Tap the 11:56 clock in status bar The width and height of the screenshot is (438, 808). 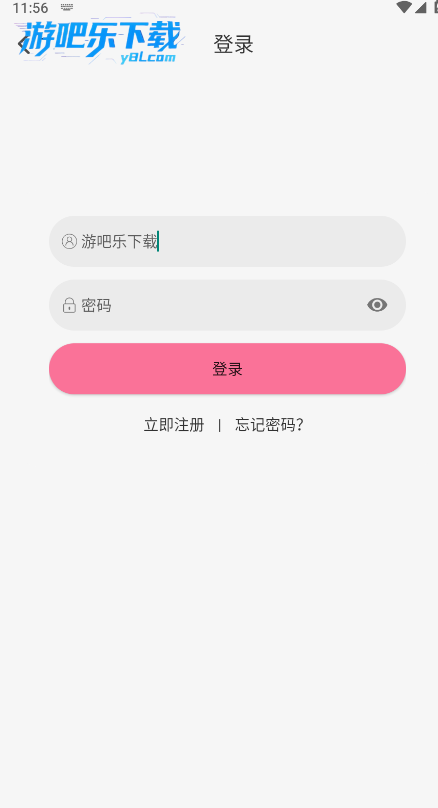click(x=30, y=8)
